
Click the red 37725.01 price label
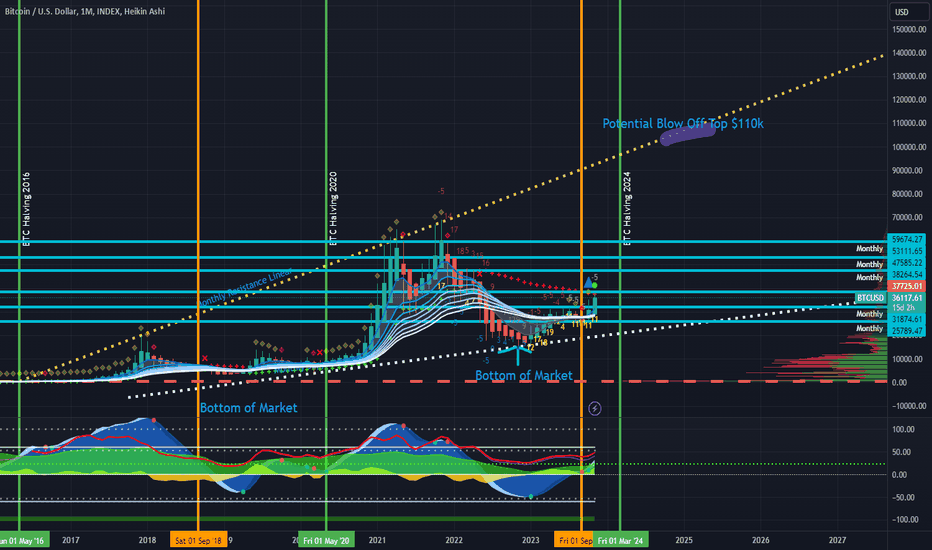click(x=907, y=286)
